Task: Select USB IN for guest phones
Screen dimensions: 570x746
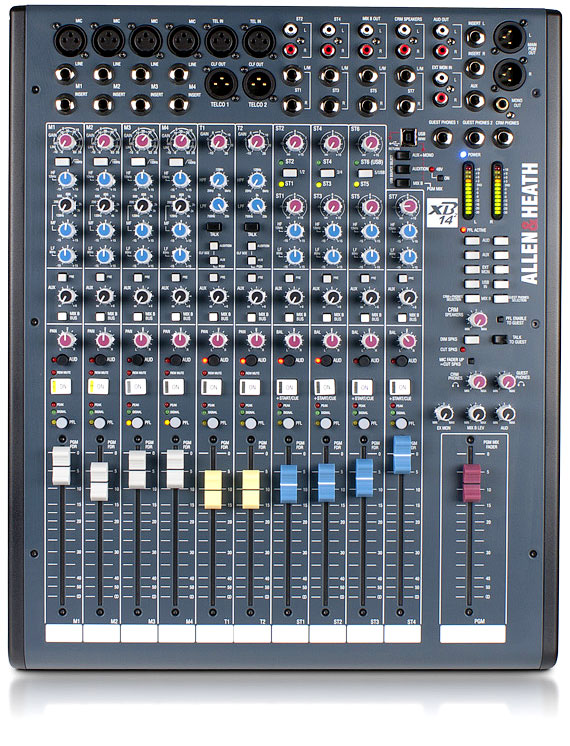Action: [501, 284]
